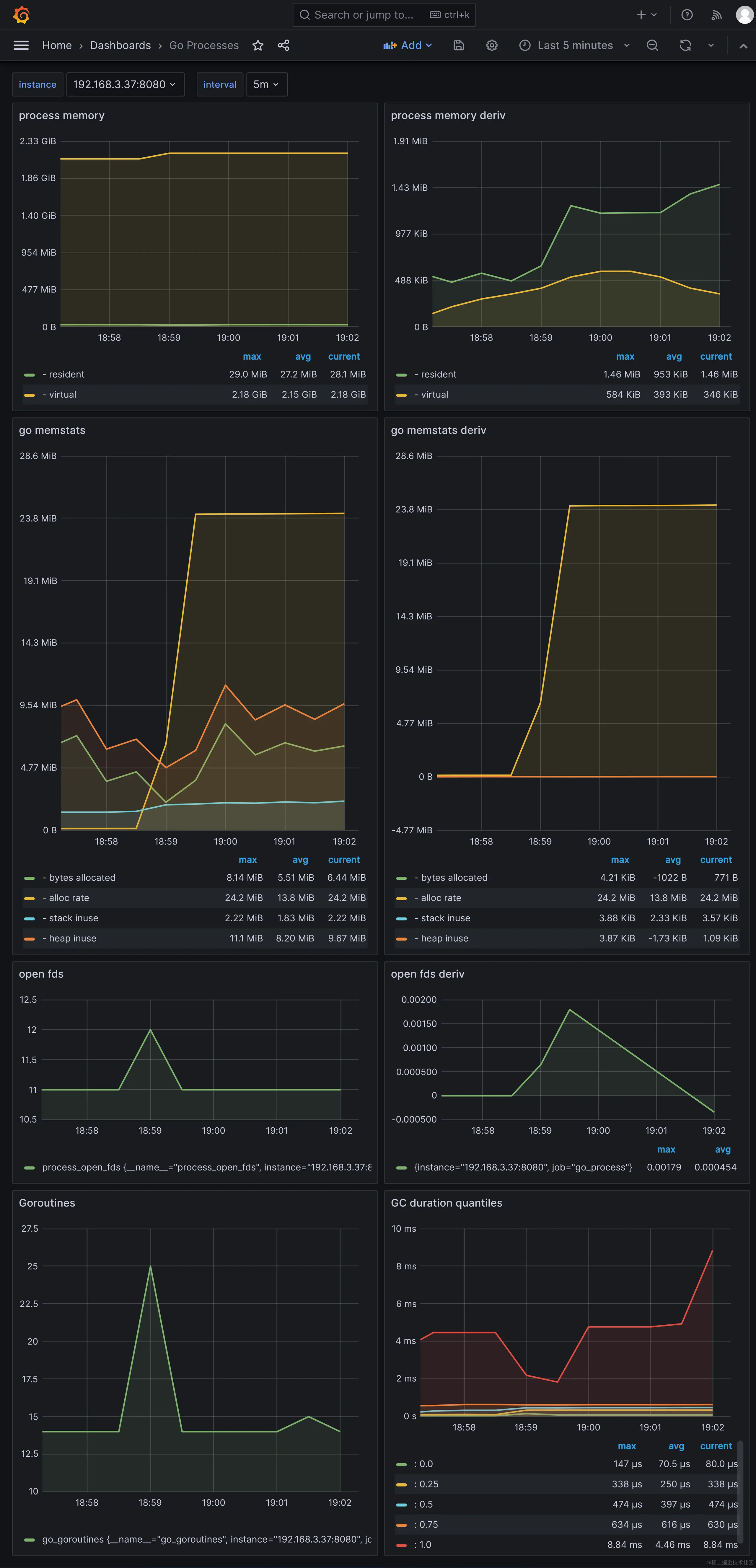Navigate to Home breadcrumb
This screenshot has height=1568, width=756.
pos(57,45)
